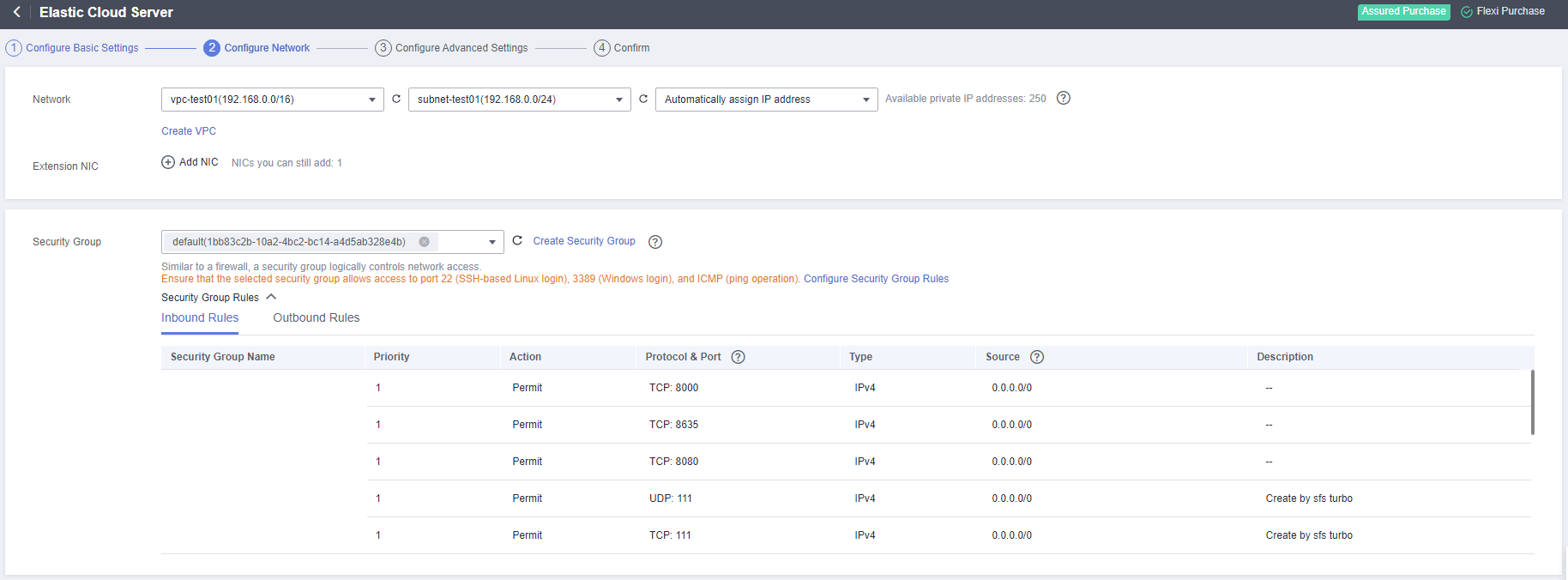Select the UDP: 111 rule cell

pos(671,498)
